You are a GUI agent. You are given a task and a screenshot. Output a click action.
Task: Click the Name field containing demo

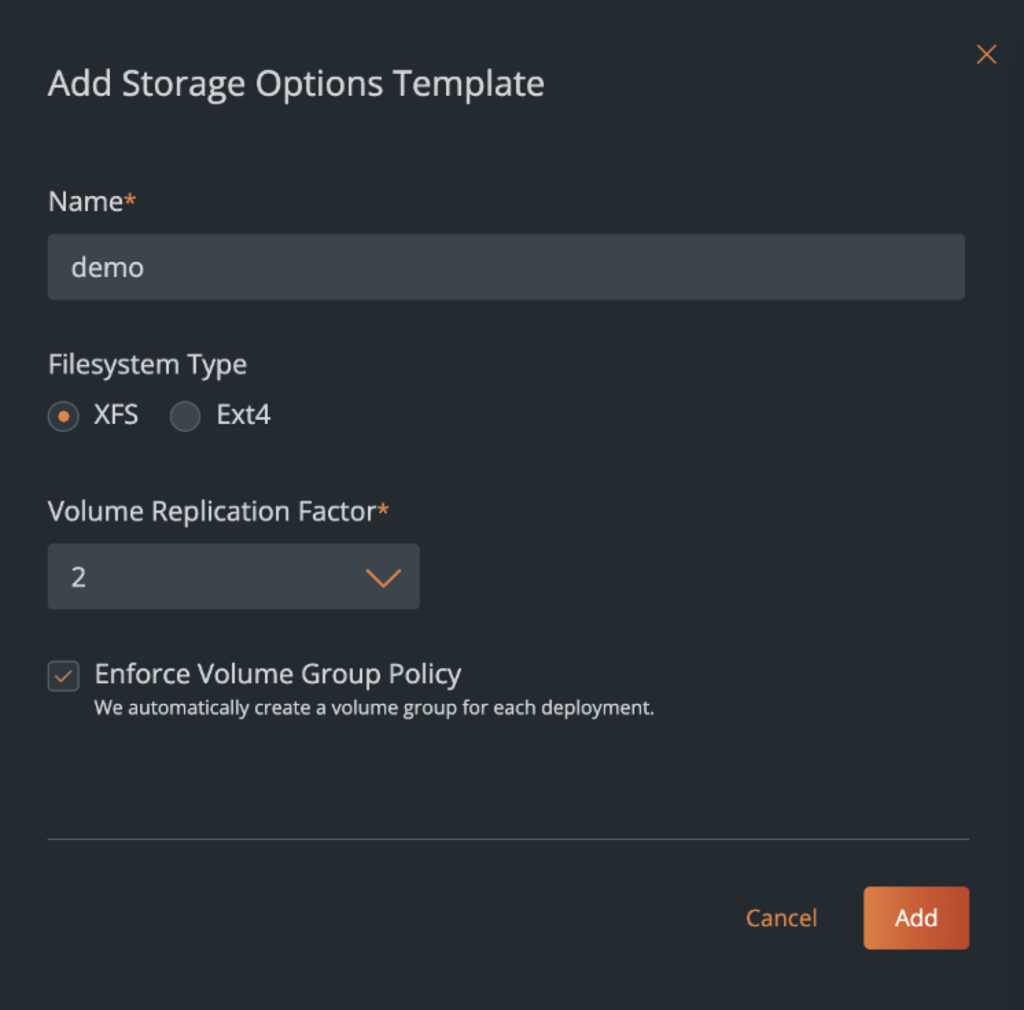point(505,266)
